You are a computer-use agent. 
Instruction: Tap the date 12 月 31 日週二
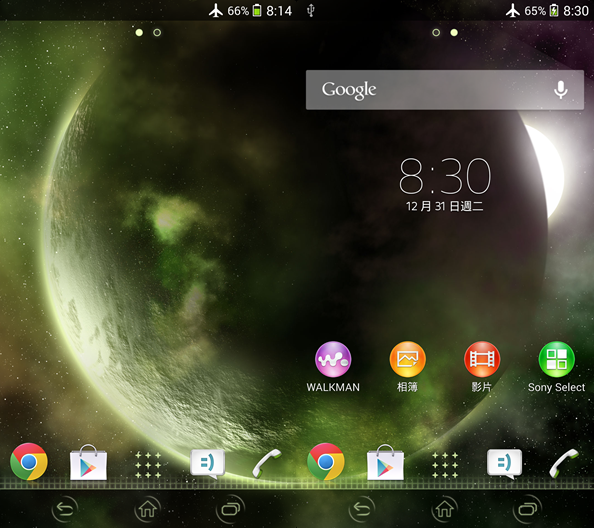tap(444, 206)
